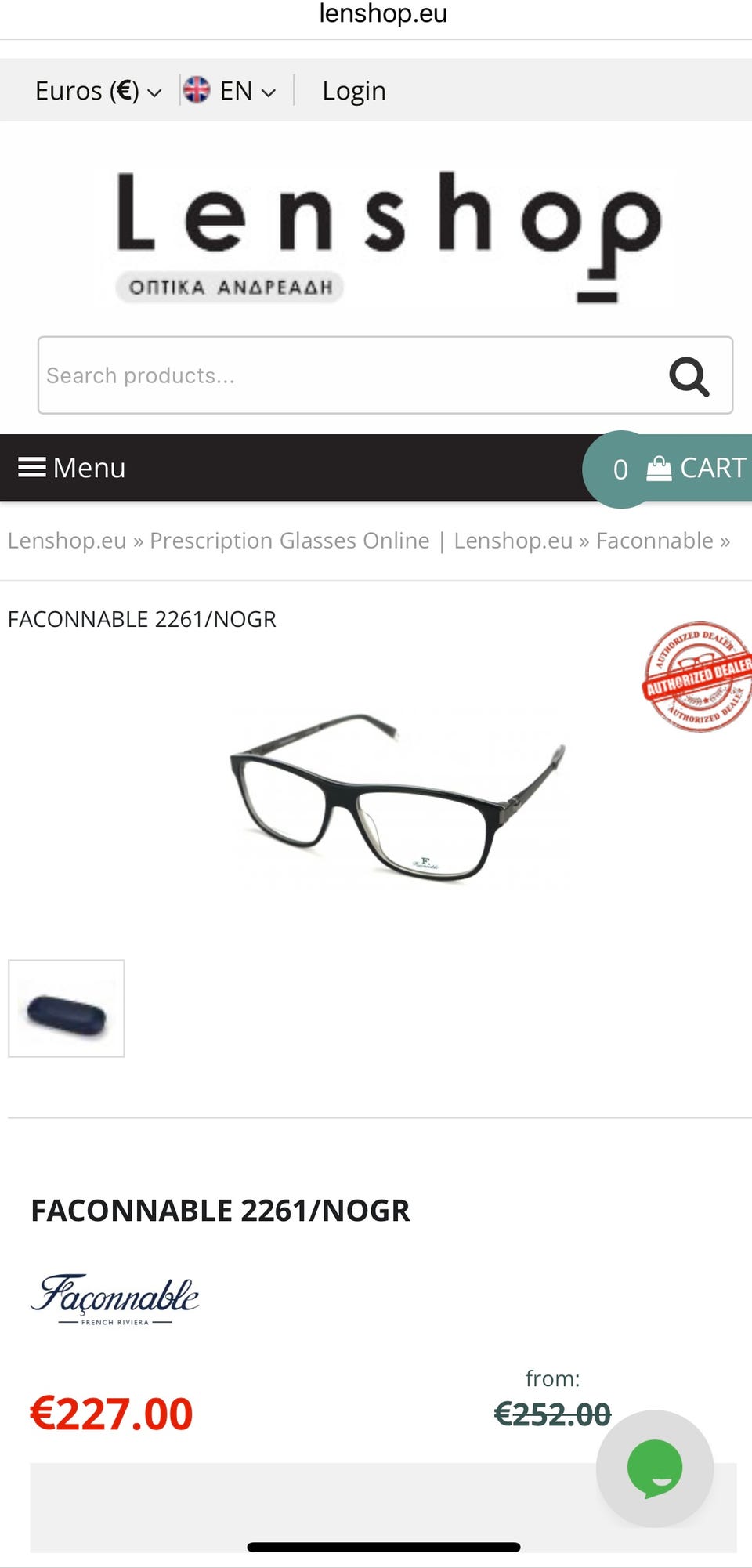Viewport: 752px width, 1568px height.
Task: Open Prescription Glasses Online breadcrumb
Action: pos(289,541)
